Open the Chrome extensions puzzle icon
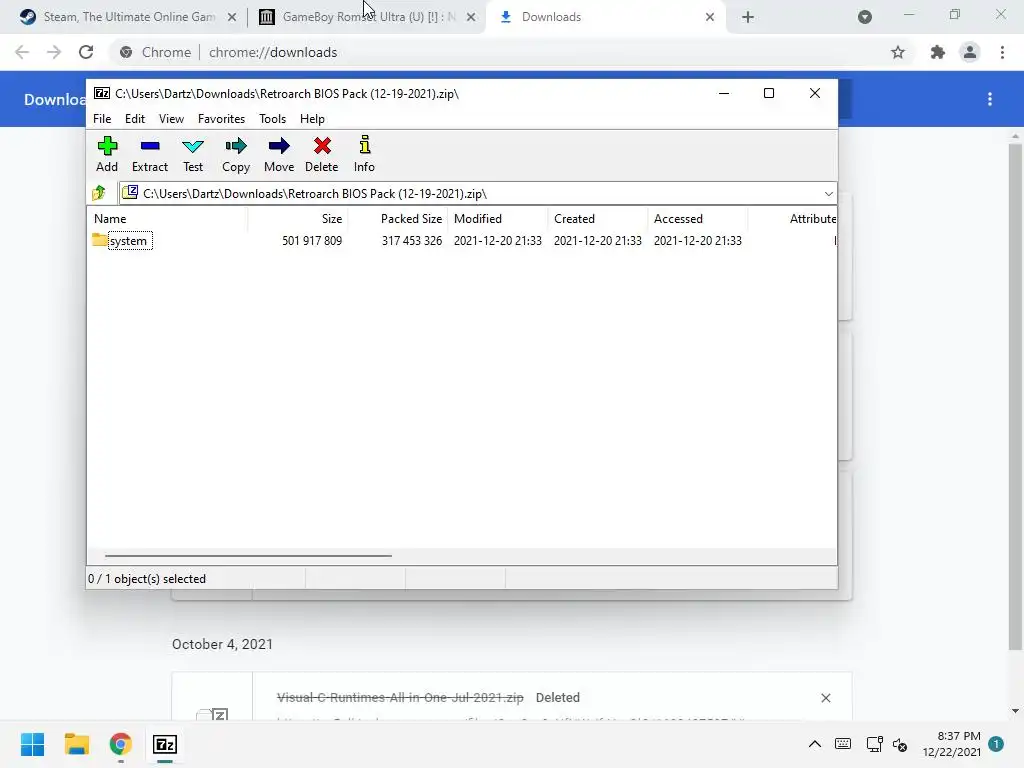This screenshot has height=768, width=1024. tap(938, 52)
